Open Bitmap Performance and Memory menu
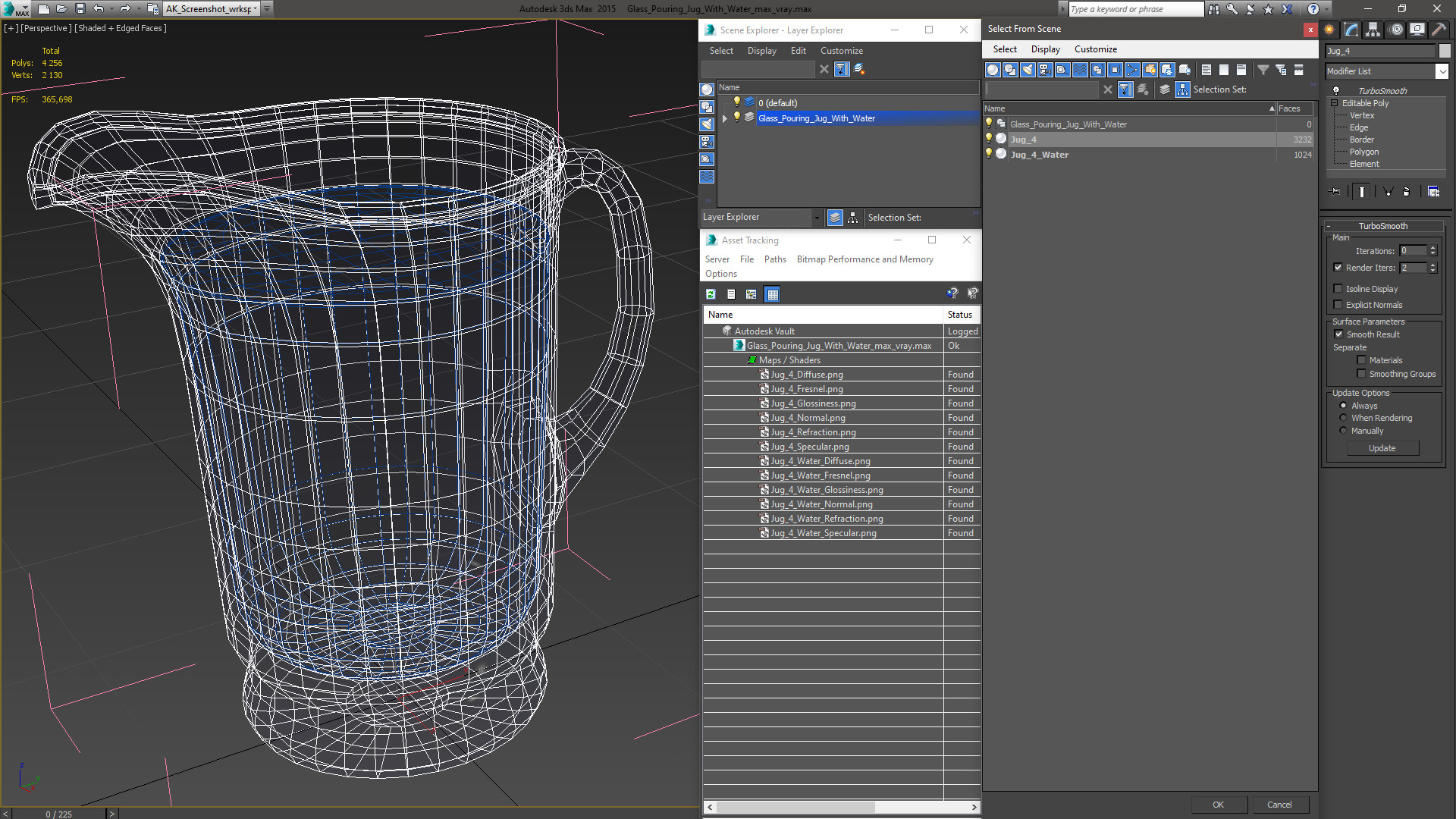This screenshot has width=1456, height=819. (864, 259)
